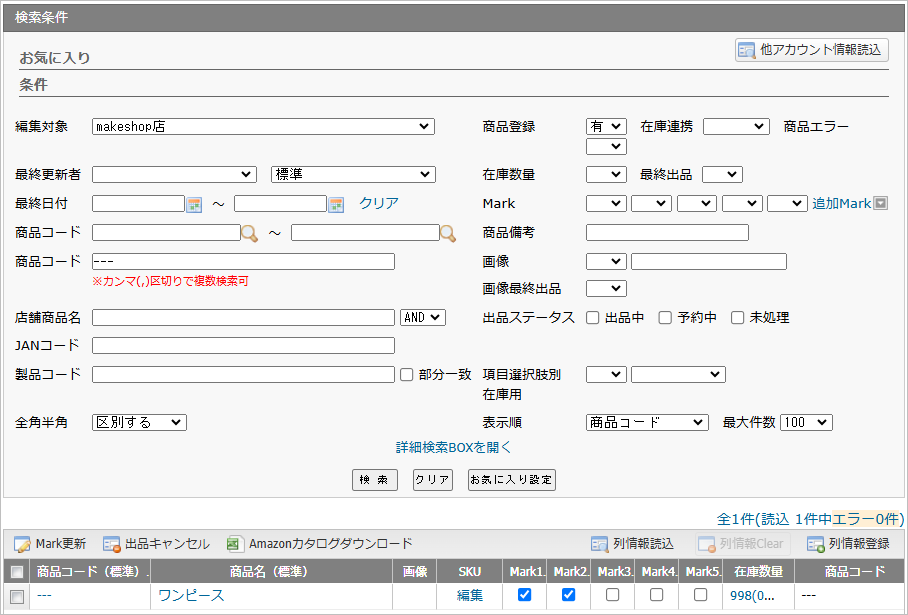Click magnifier icon of second 商品コード range field
The image size is (908, 615).
coord(448,233)
